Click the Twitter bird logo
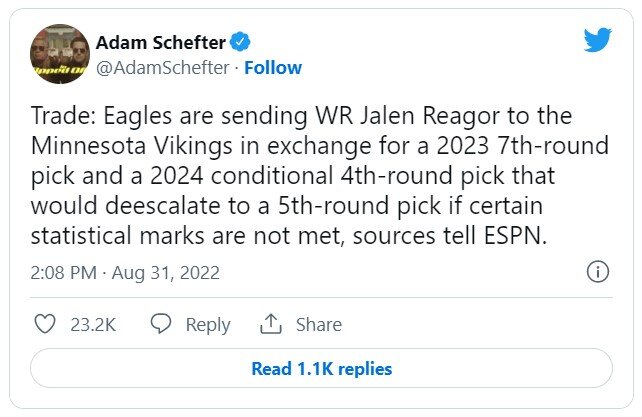The image size is (642, 417). point(597,39)
